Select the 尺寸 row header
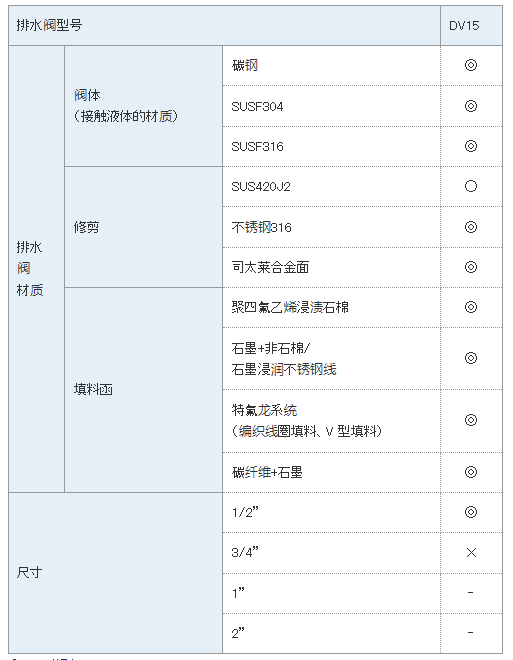 pyautogui.click(x=115, y=572)
